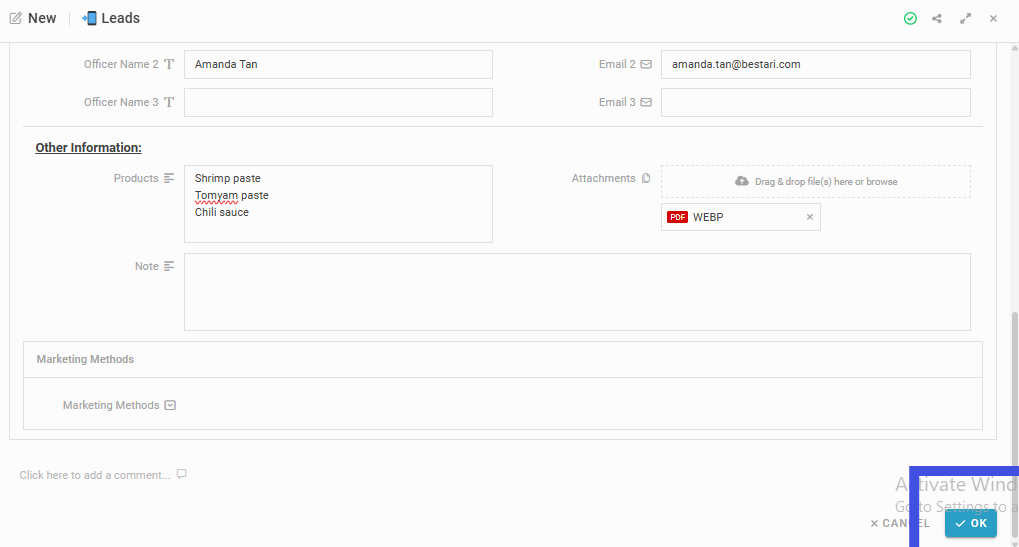Click the Note multiline icon
This screenshot has height=547, width=1019.
(169, 266)
